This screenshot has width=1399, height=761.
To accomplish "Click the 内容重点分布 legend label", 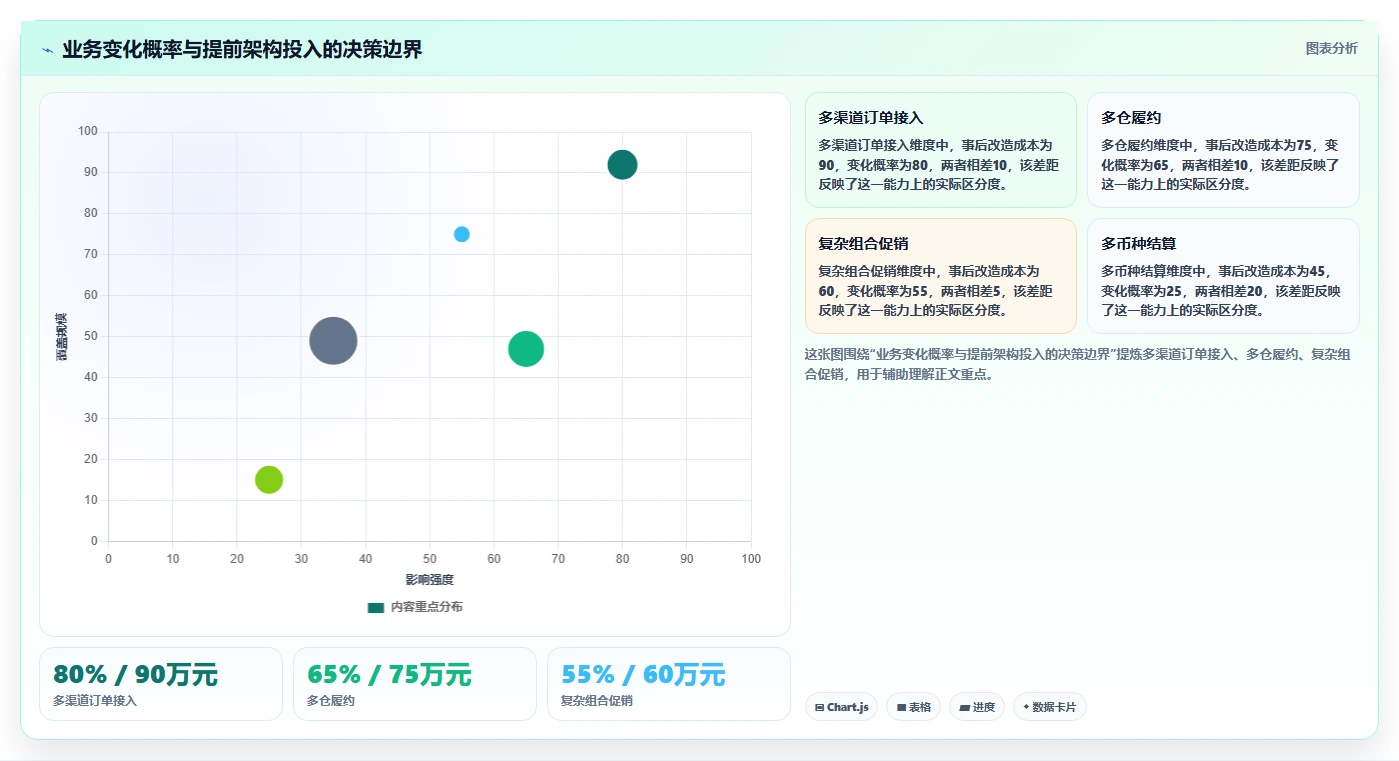I will coord(427,607).
